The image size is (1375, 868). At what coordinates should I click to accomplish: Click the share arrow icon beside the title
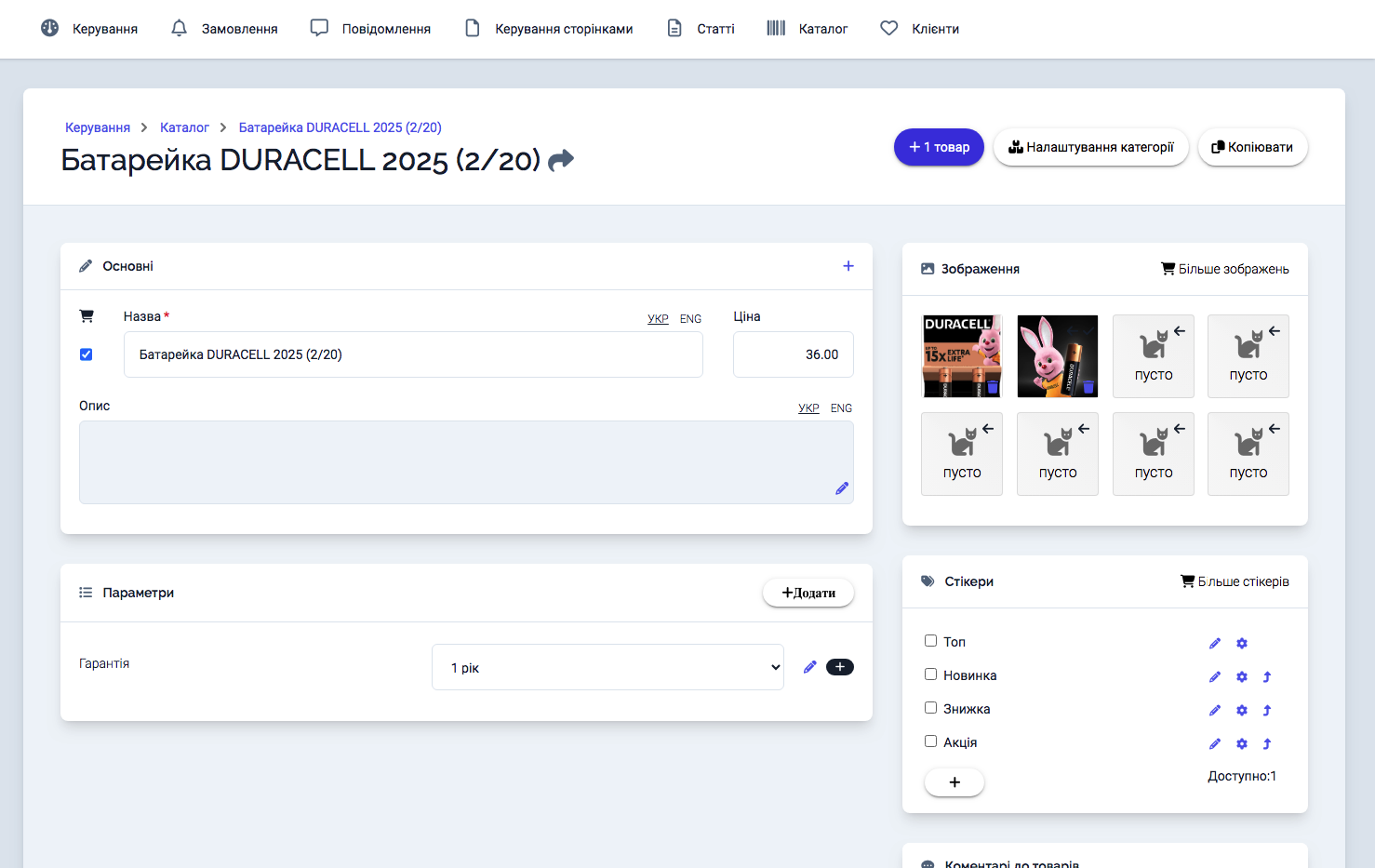tap(561, 160)
